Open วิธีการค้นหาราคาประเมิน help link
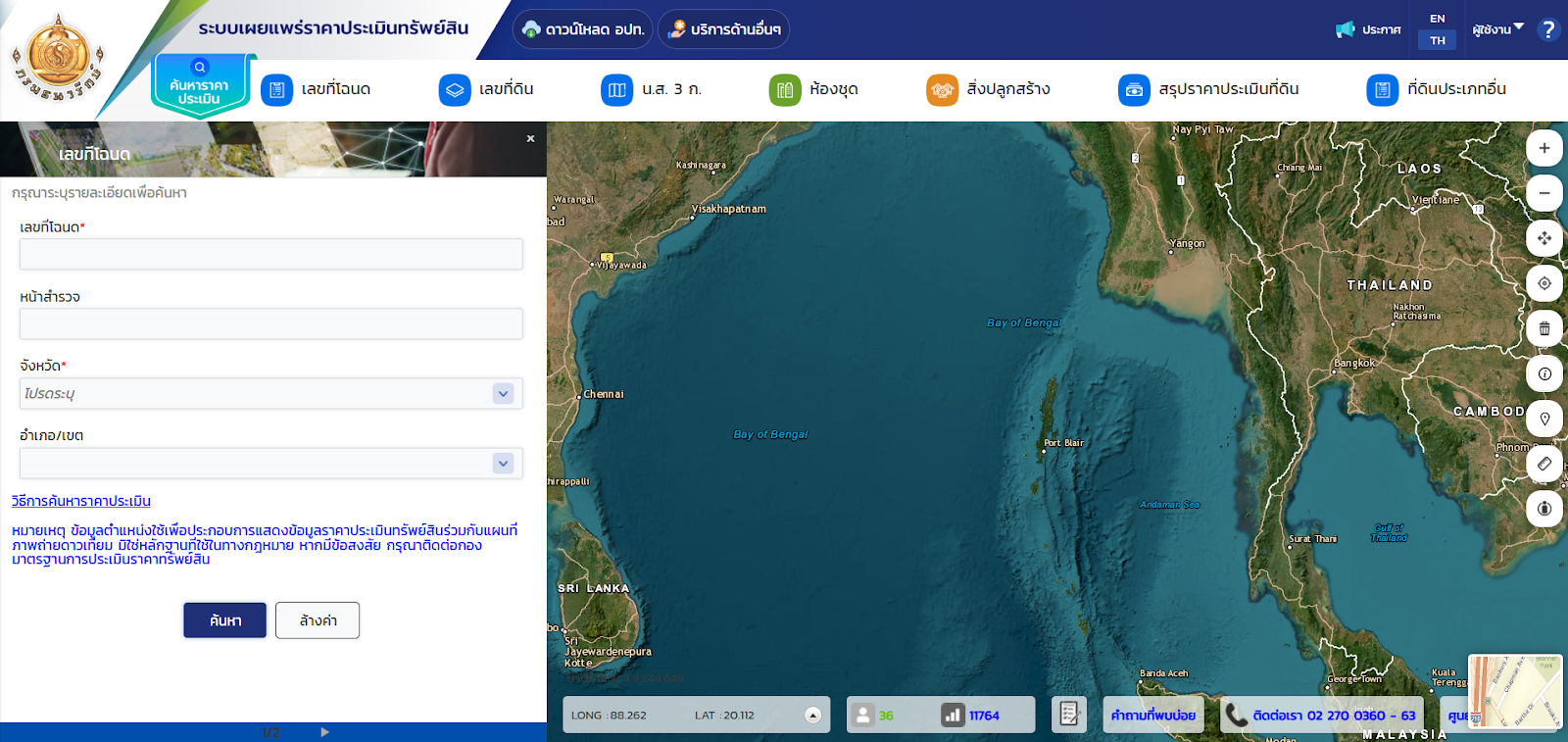 point(81,501)
